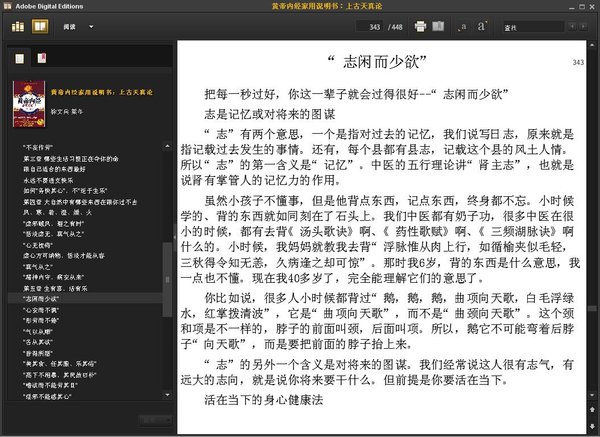Open contents entry 第三章 哪些生活习惯正在夺你的命
Screen dimensions: 600x437
(71, 158)
